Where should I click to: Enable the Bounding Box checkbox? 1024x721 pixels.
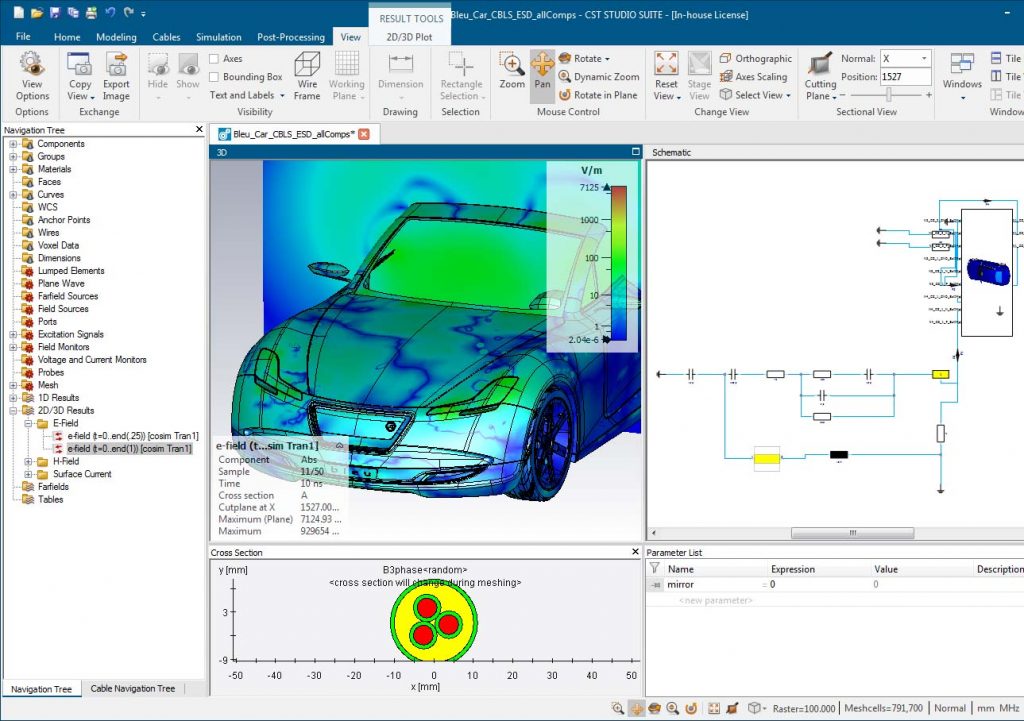click(214, 77)
